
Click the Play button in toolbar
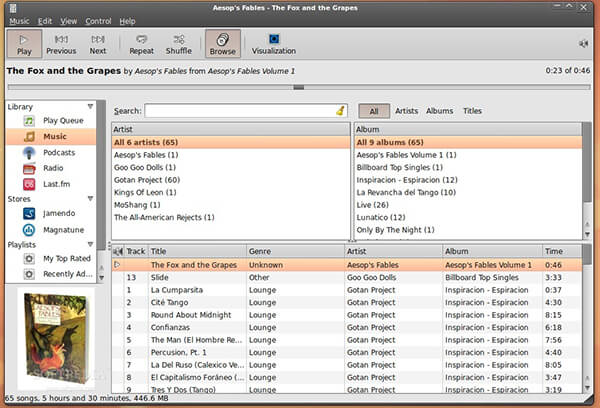tap(24, 44)
